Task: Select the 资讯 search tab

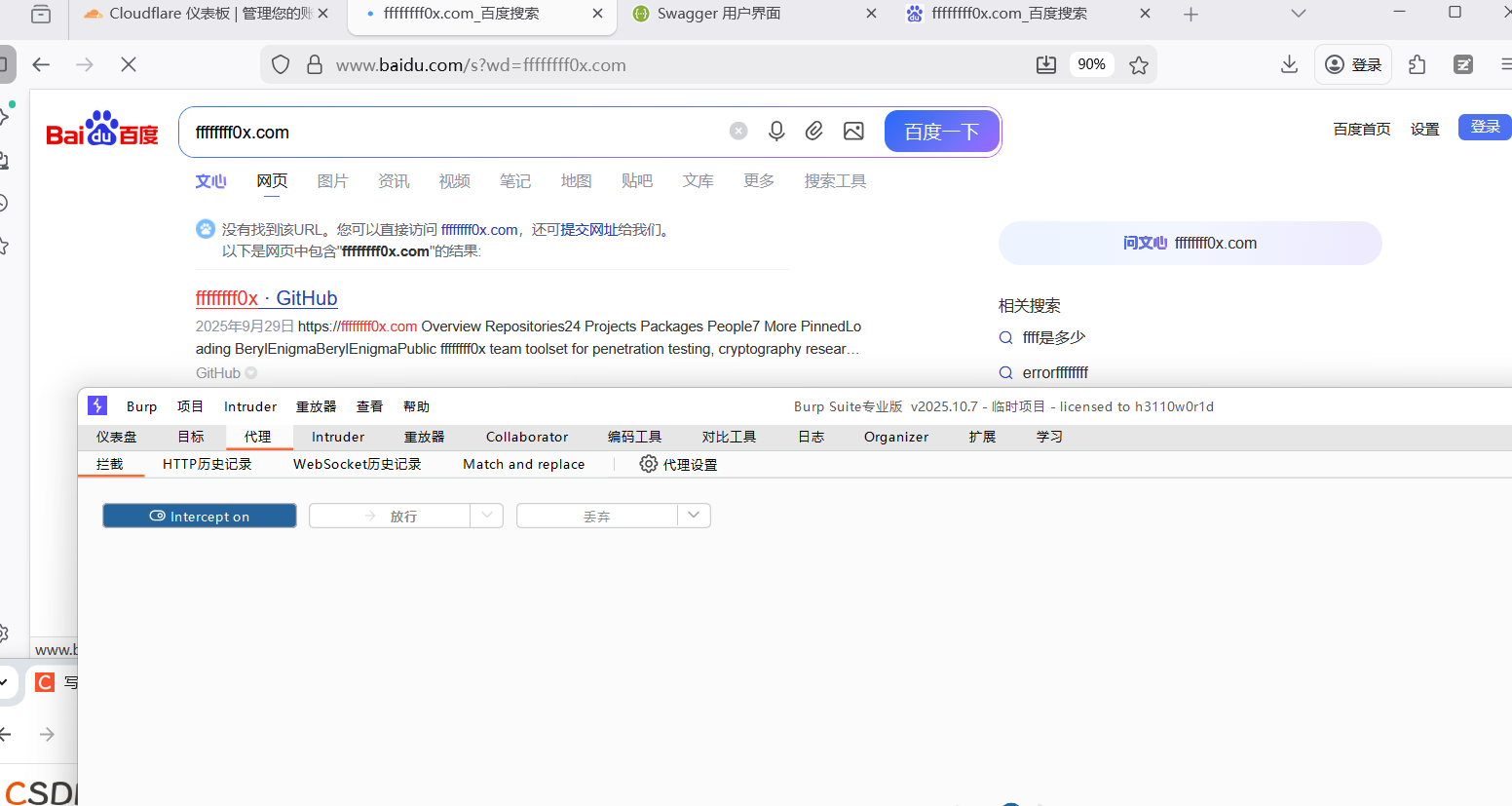Action: (394, 181)
